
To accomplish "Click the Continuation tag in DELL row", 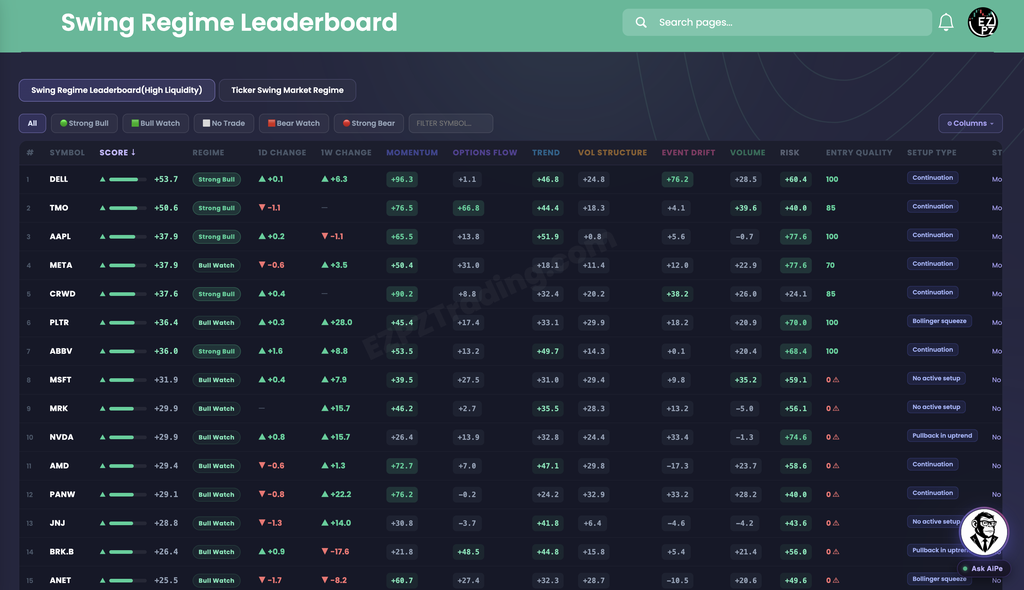I will click(933, 178).
